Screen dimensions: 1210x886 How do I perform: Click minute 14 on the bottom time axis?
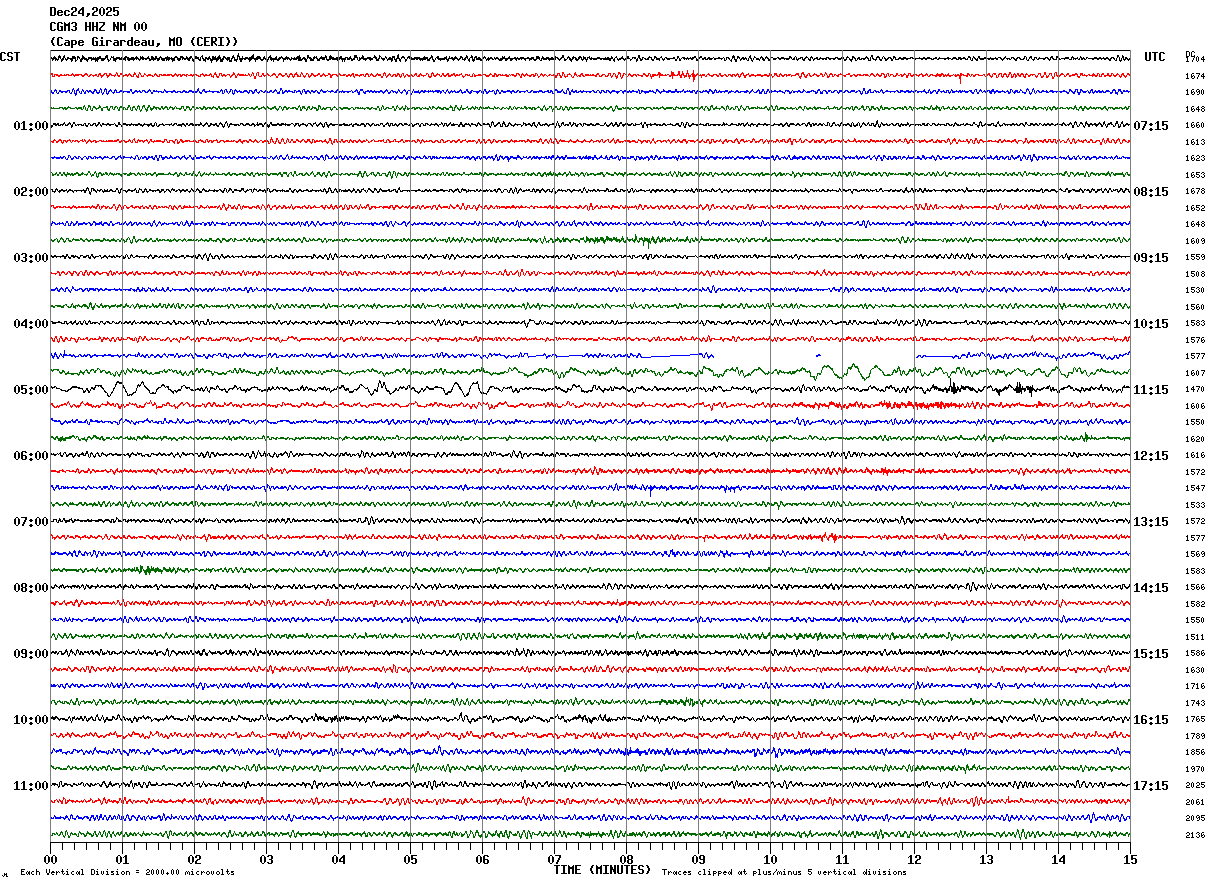(1058, 859)
